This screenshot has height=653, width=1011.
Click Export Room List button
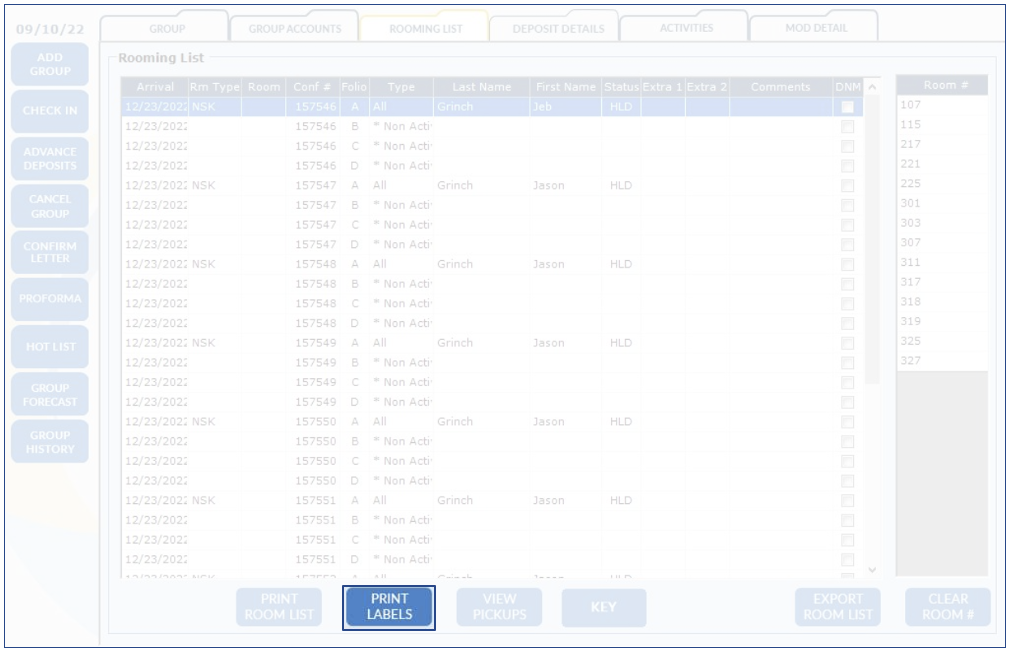838,607
